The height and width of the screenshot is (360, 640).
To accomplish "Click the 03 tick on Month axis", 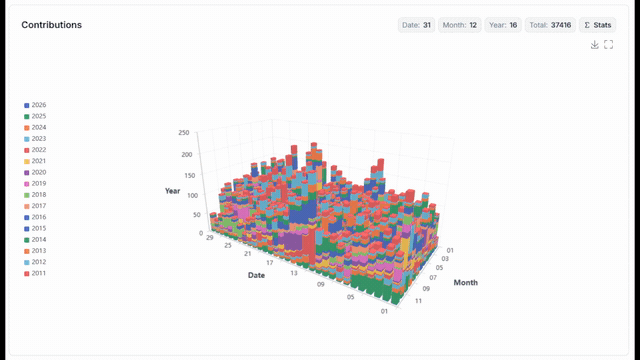I will (445, 259).
